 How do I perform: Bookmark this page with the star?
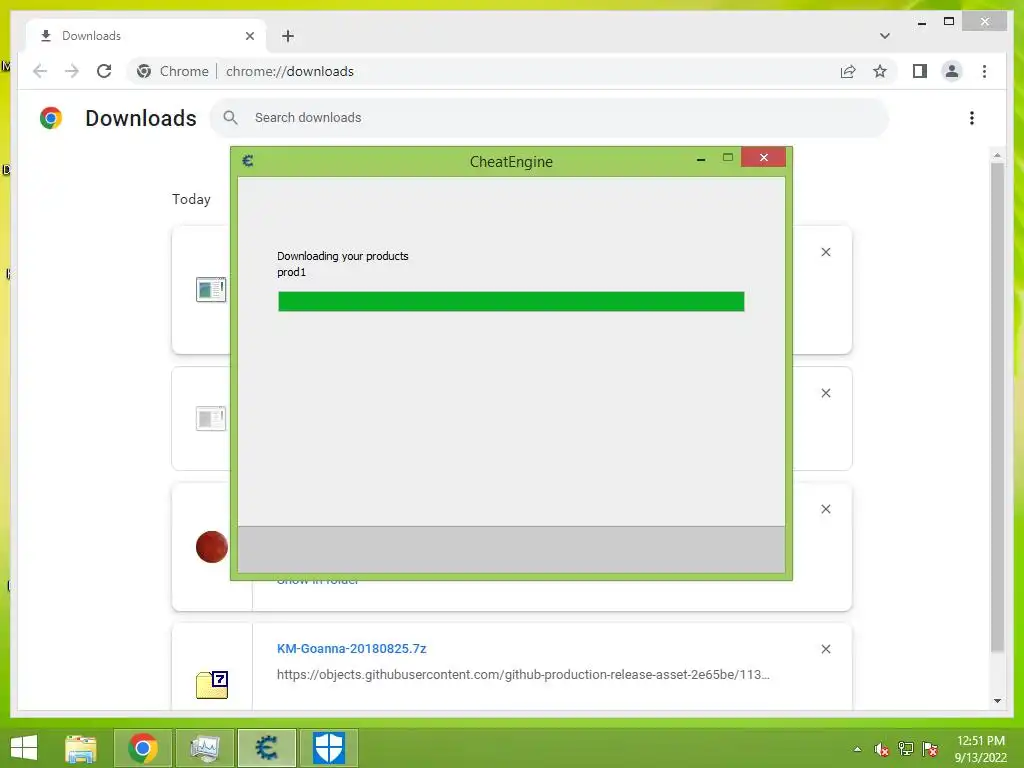[880, 71]
